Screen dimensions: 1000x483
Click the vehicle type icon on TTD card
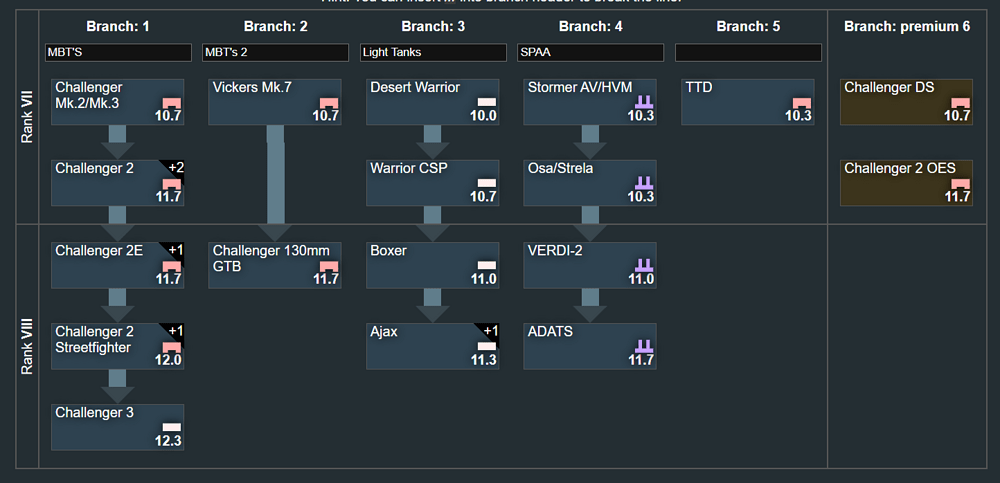coord(802,103)
